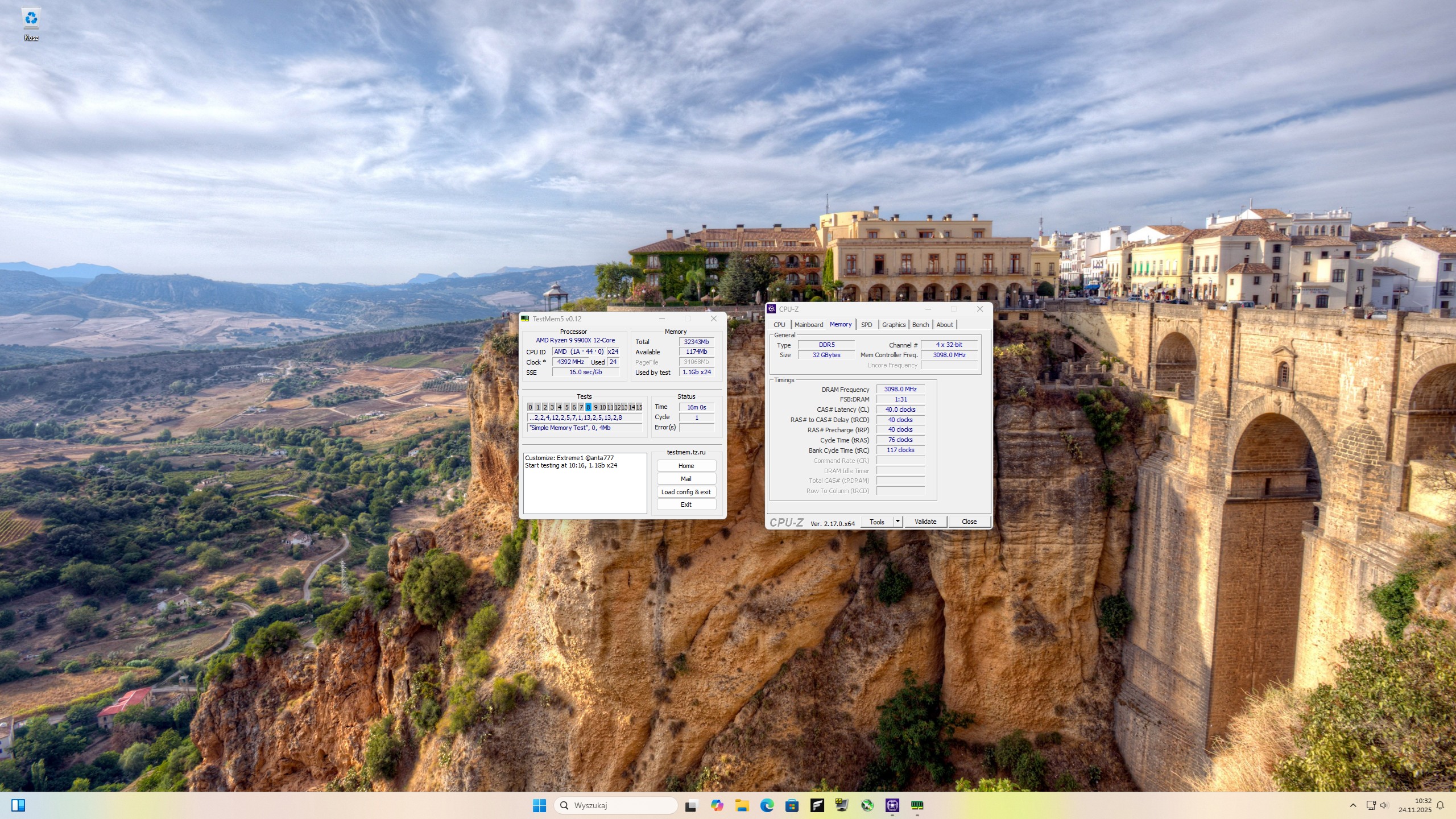This screenshot has width=1456, height=819.
Task: Click the Task View taskbar icon
Action: pyautogui.click(x=691, y=805)
